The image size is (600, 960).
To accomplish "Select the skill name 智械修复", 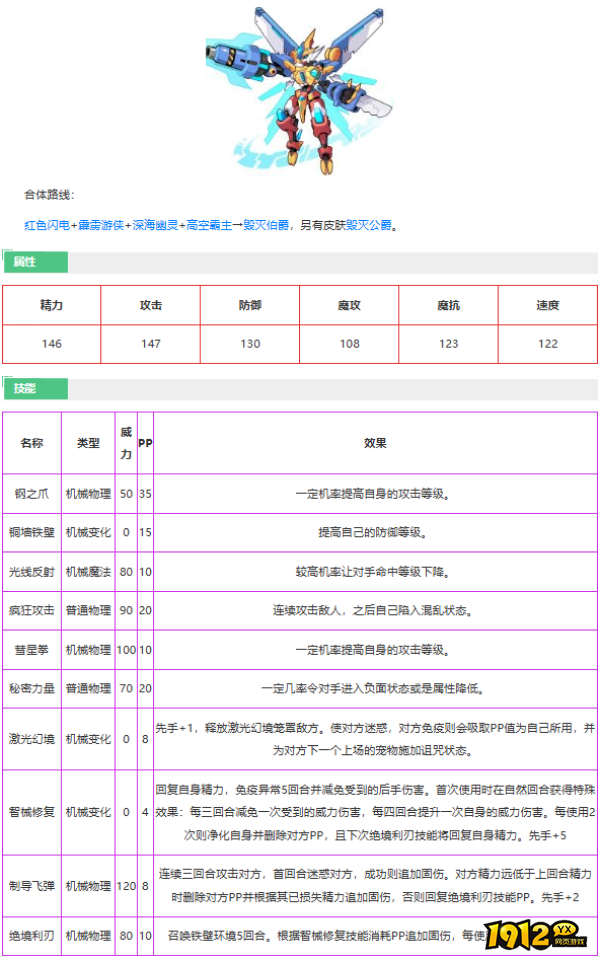I will 32,812.
